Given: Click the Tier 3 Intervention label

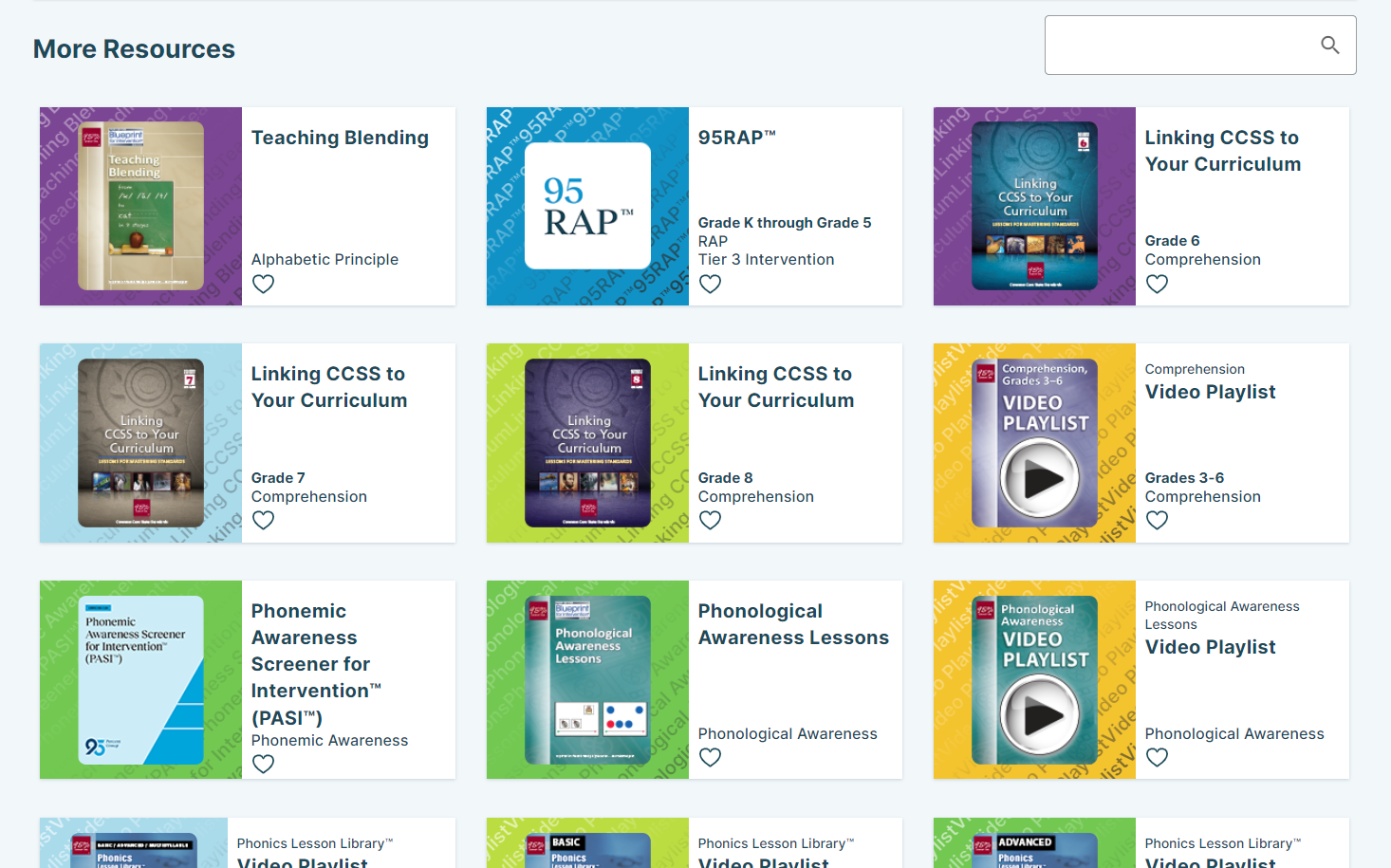Looking at the screenshot, I should point(767,259).
